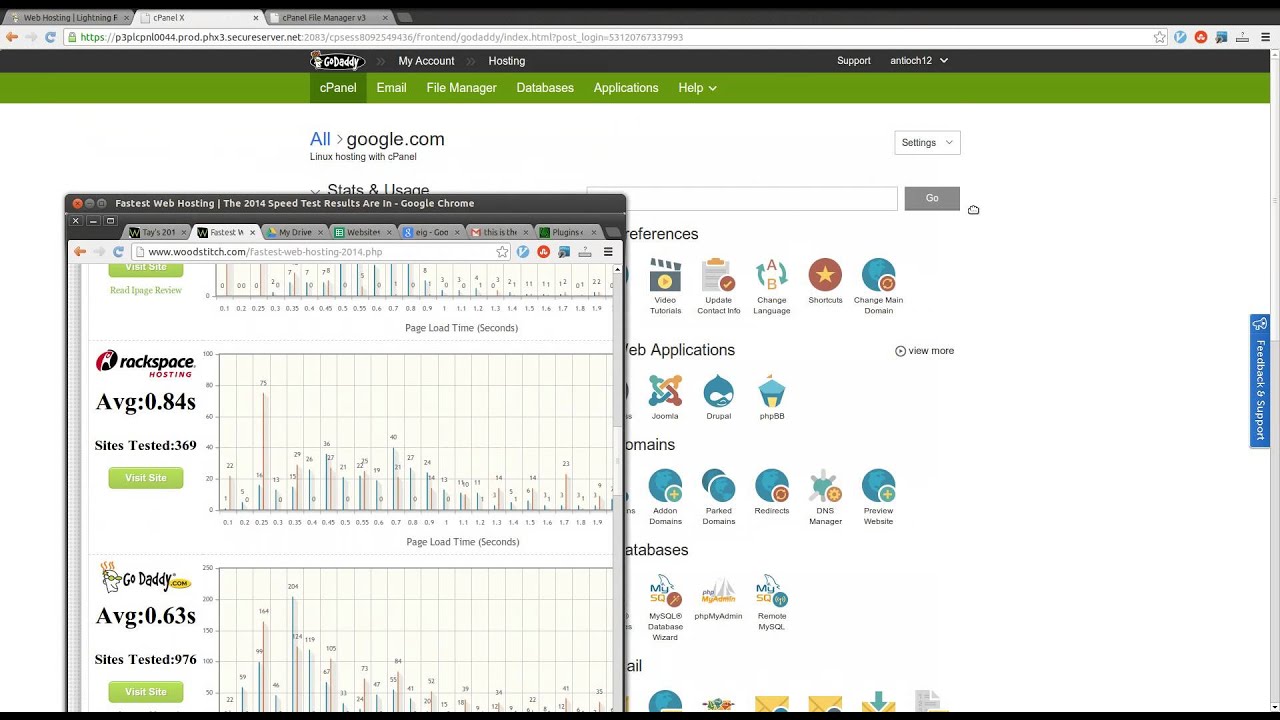Click the GoDaddy logo in header
Image resolution: width=1280 pixels, height=720 pixels.
[337, 61]
